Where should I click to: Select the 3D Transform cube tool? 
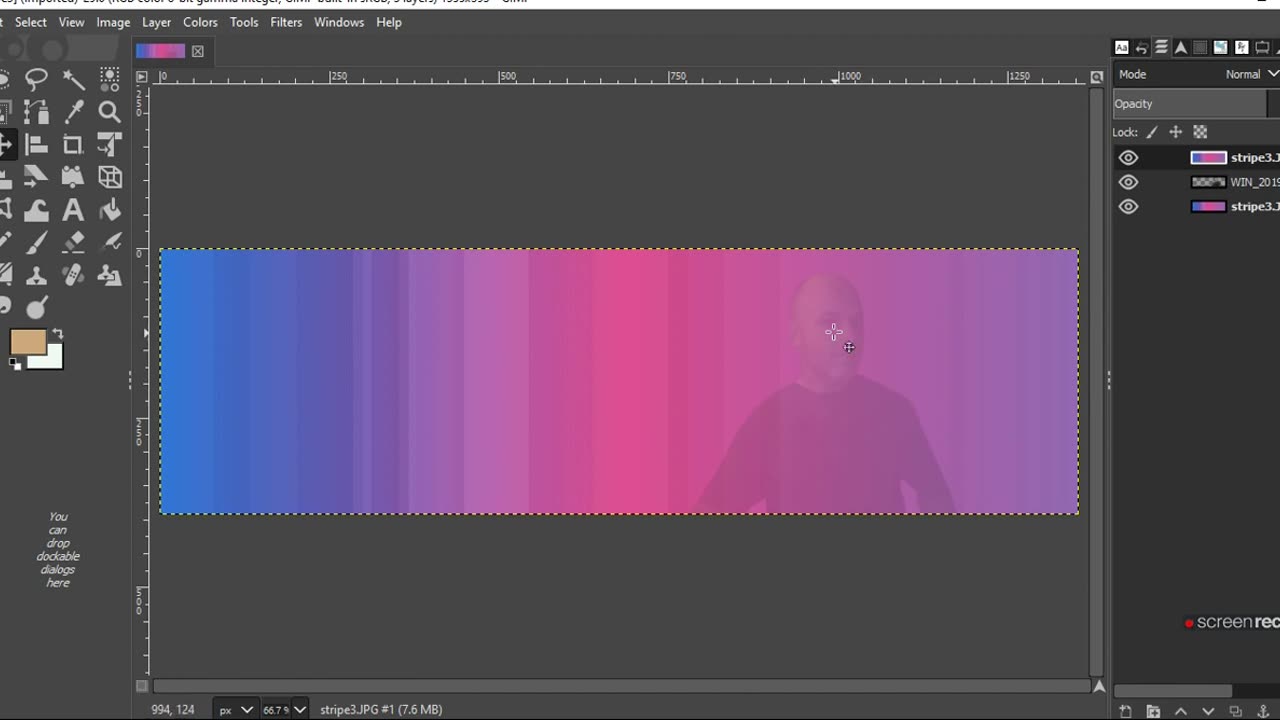110,177
